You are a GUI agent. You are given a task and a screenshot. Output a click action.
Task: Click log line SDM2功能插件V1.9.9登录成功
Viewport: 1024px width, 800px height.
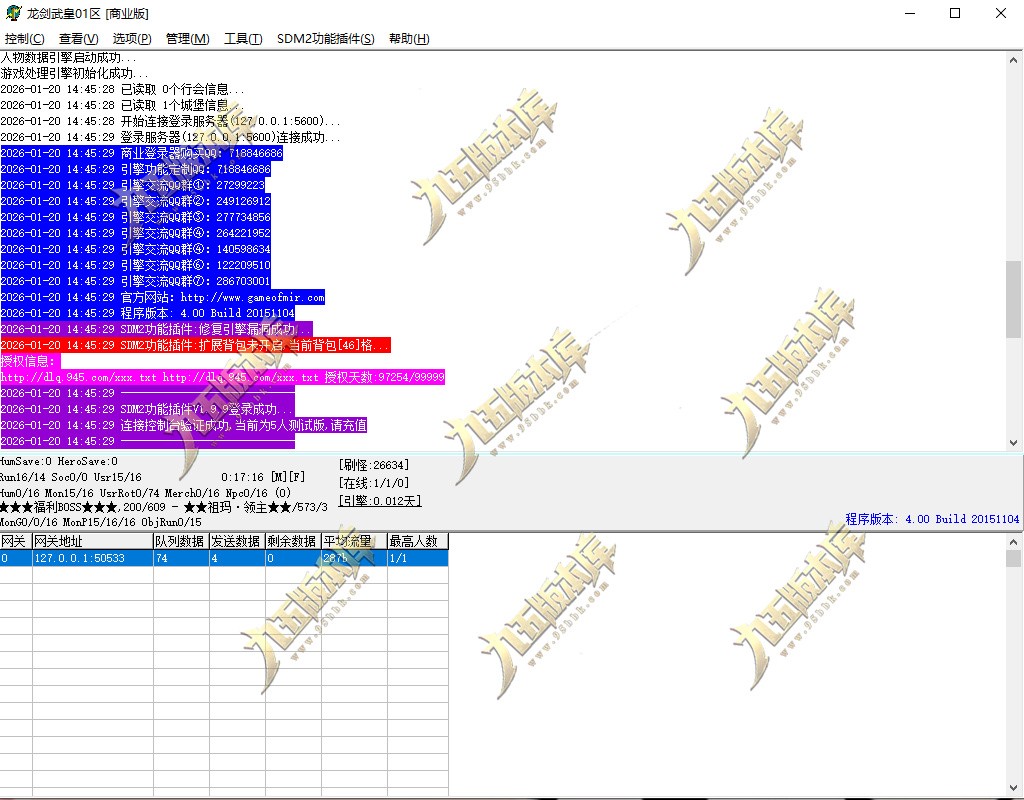point(148,409)
